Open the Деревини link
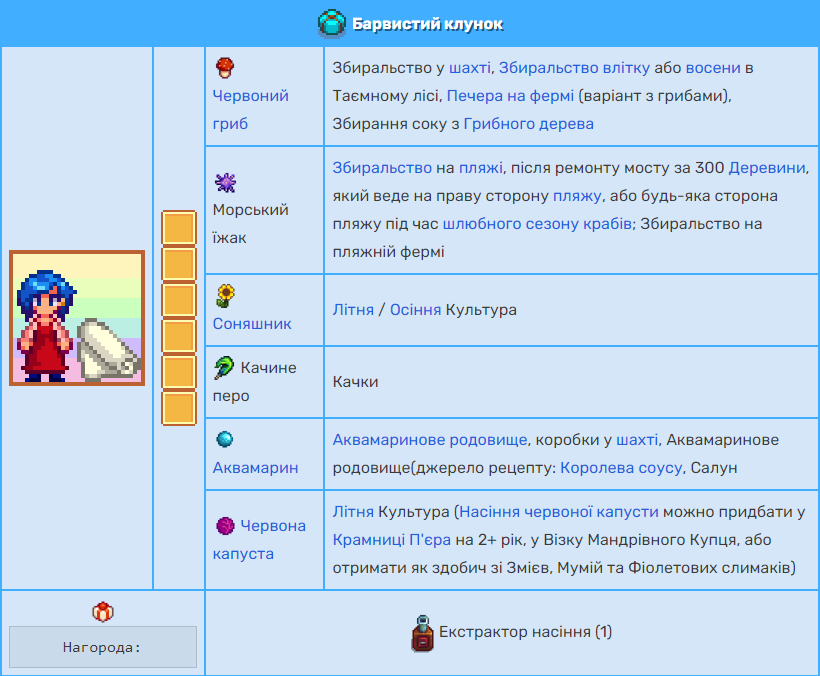This screenshot has height=676, width=820. [767, 168]
